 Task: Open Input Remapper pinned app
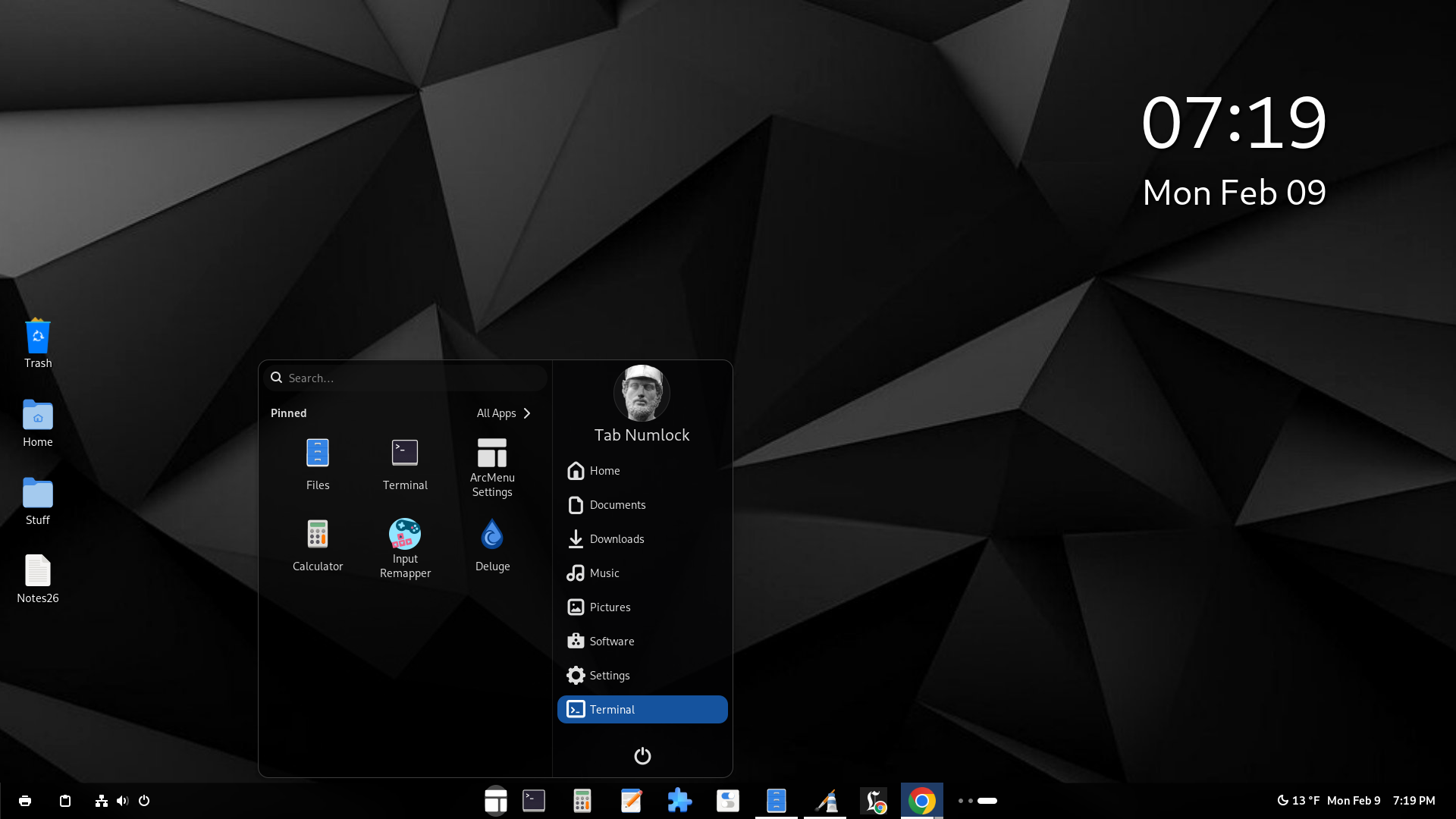(x=405, y=548)
